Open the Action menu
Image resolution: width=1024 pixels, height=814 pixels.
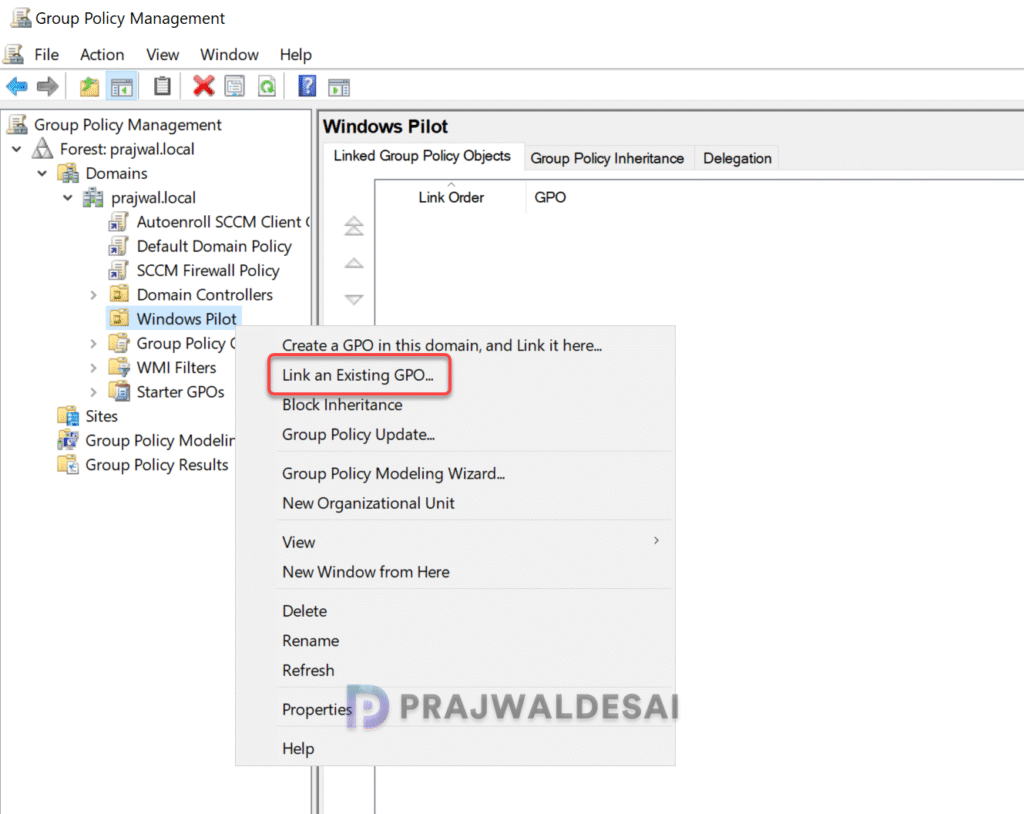102,54
